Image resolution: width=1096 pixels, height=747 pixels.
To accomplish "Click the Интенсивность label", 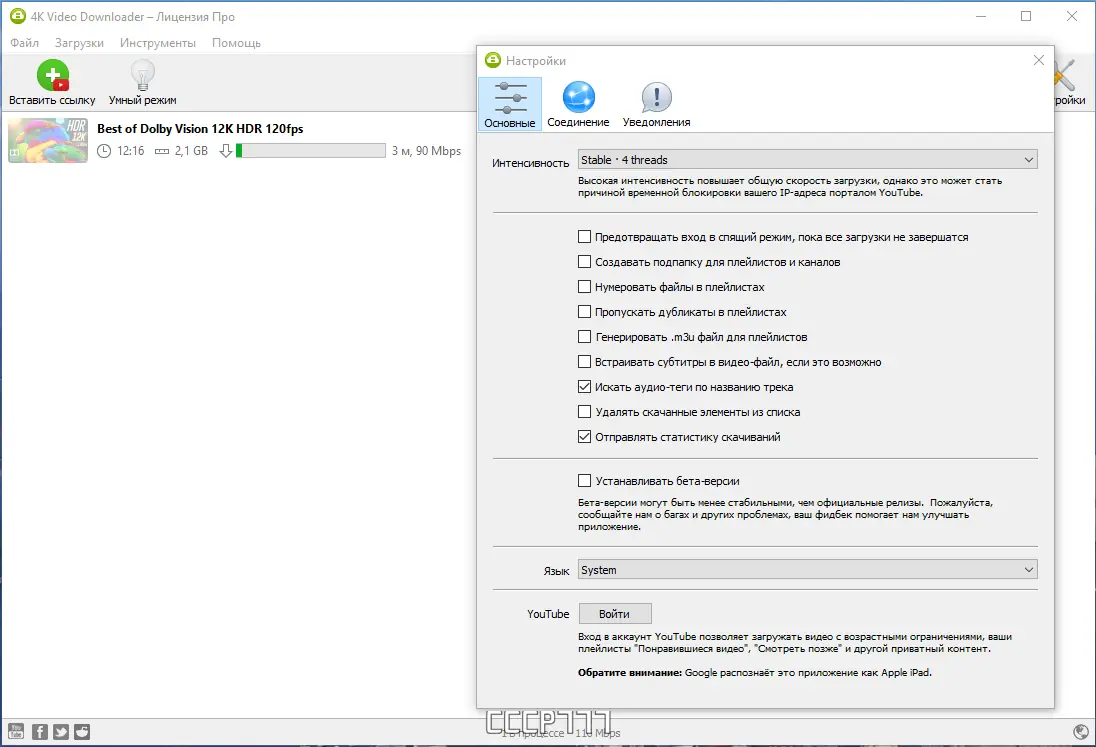I will click(x=531, y=163).
